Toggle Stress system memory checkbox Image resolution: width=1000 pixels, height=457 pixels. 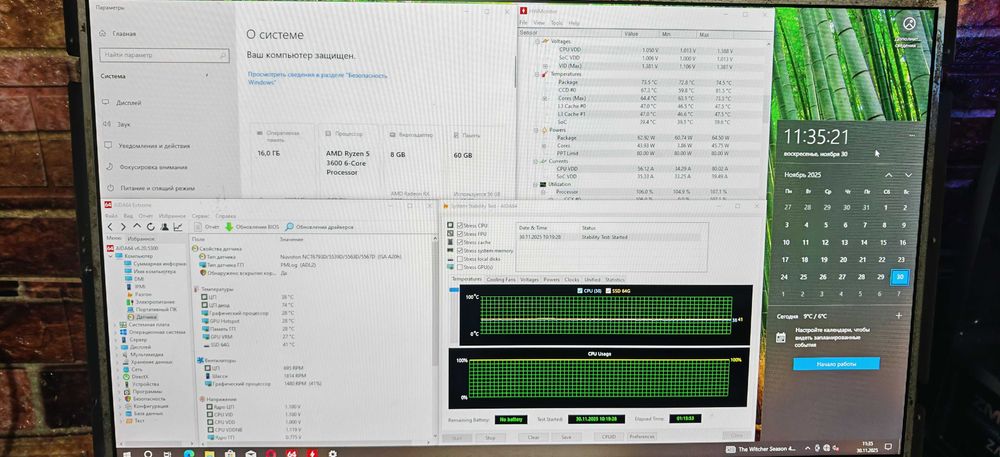point(459,251)
